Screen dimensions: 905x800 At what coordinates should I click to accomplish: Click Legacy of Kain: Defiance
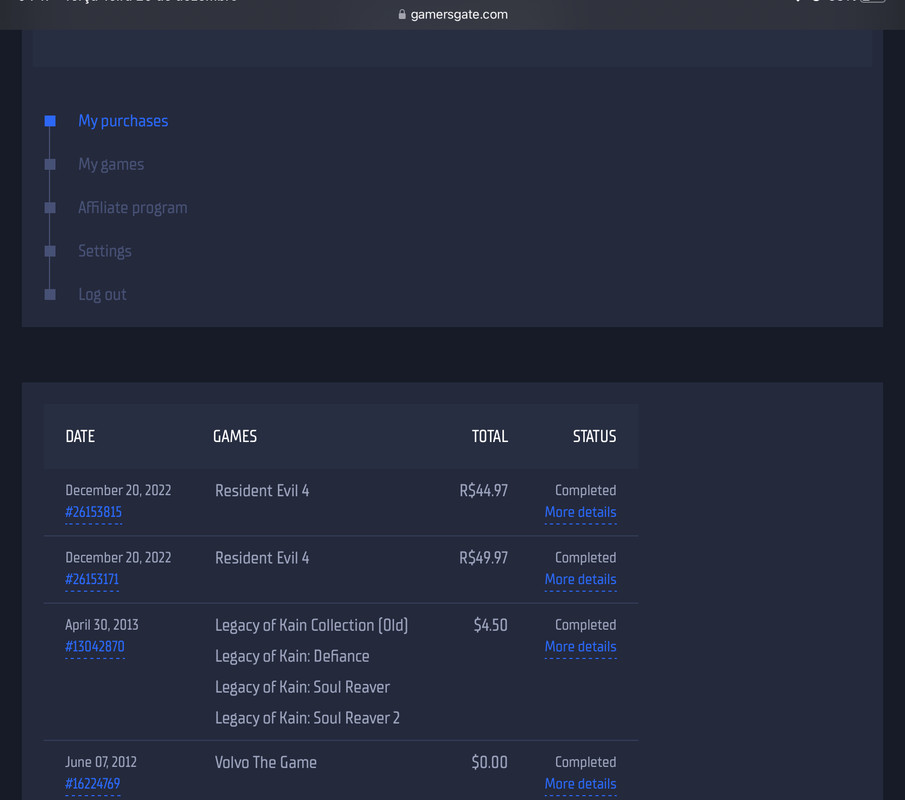tap(292, 656)
